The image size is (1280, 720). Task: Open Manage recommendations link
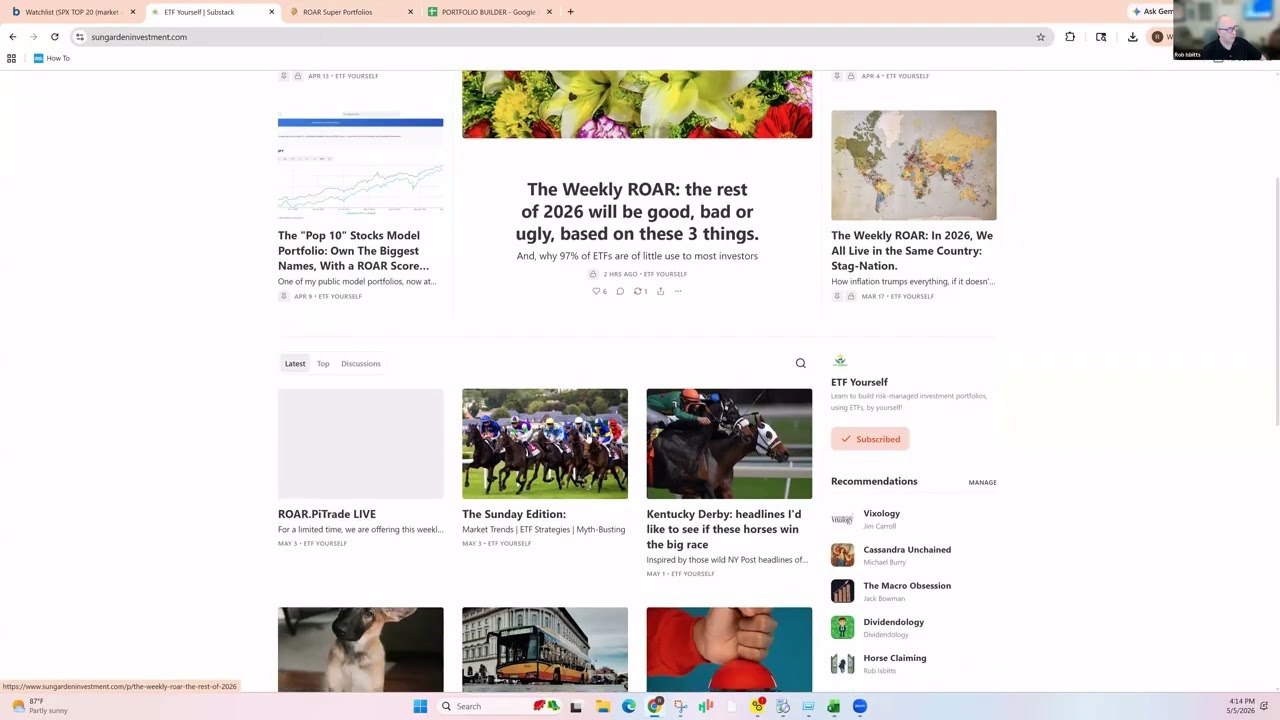(x=982, y=482)
